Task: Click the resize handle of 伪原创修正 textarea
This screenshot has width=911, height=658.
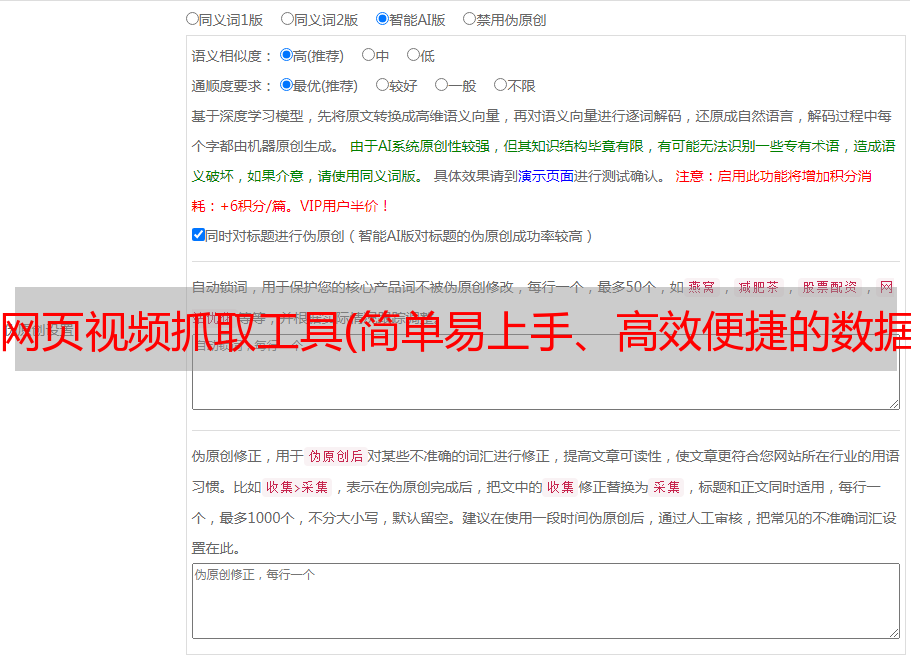Action: (894, 633)
